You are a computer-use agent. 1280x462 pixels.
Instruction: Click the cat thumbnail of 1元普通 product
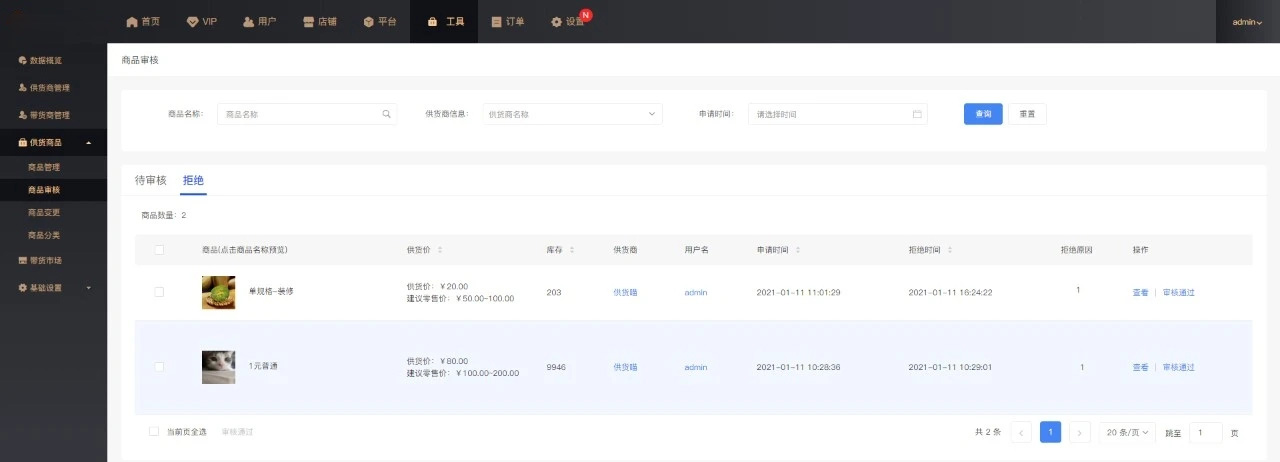(x=218, y=367)
